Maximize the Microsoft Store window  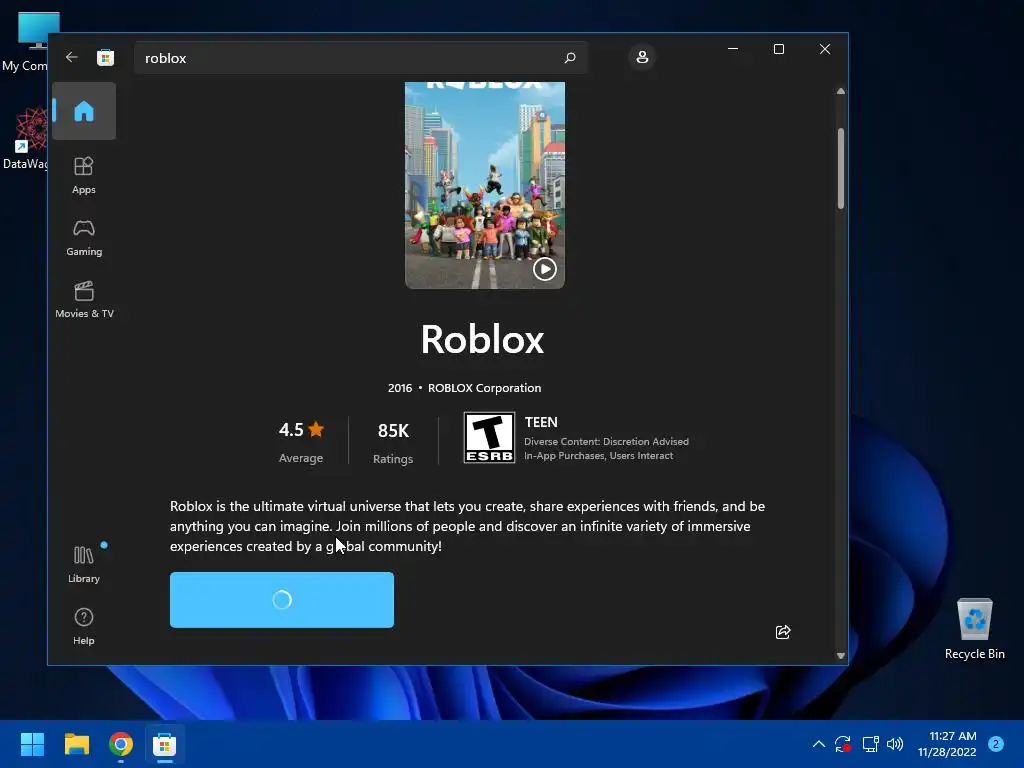pyautogui.click(x=778, y=49)
